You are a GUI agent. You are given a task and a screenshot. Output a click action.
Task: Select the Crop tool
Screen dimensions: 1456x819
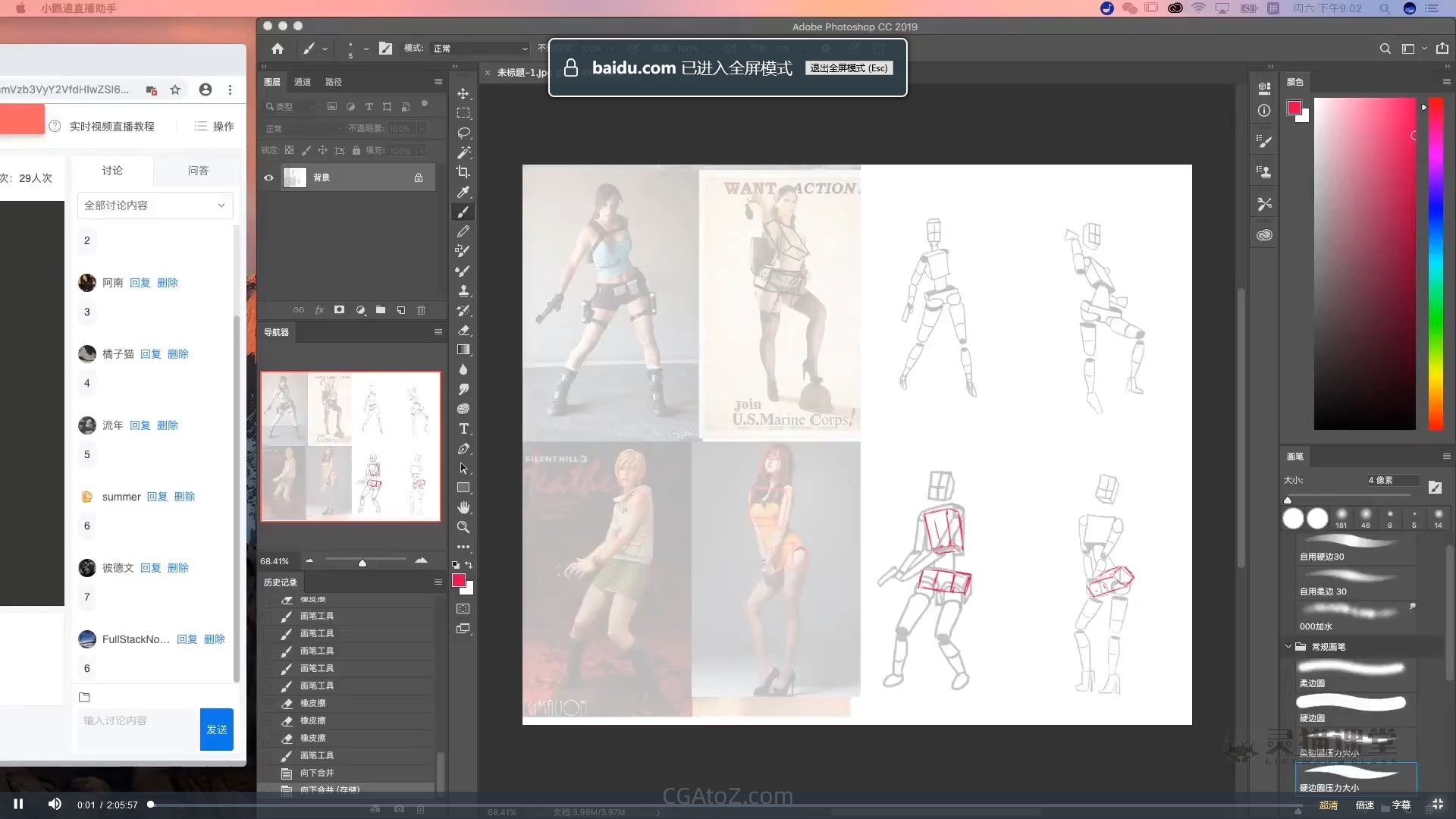tap(463, 172)
